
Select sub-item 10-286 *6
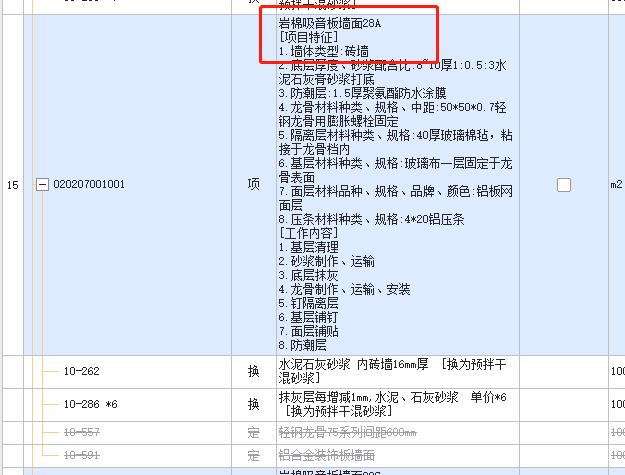pyautogui.click(x=90, y=404)
